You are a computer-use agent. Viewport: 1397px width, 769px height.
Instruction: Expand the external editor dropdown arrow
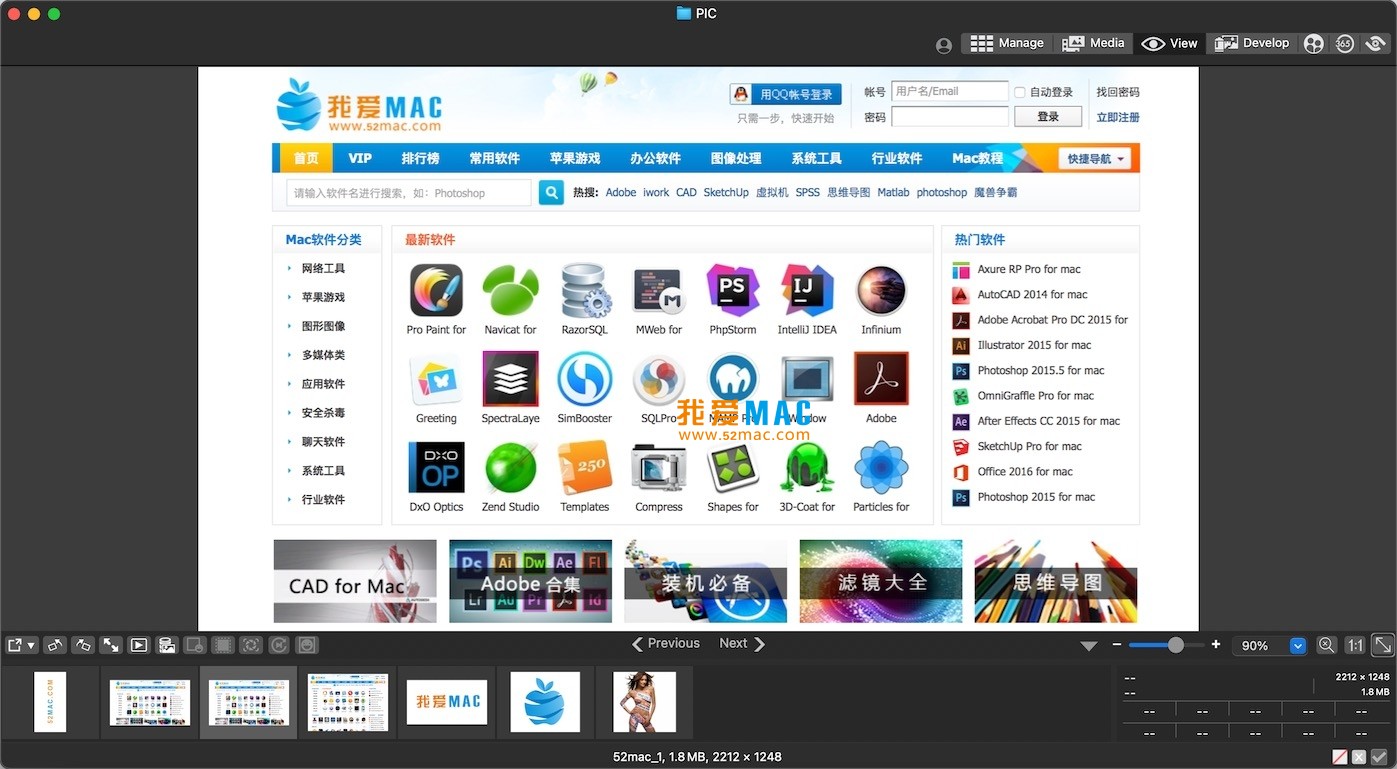[x=32, y=646]
